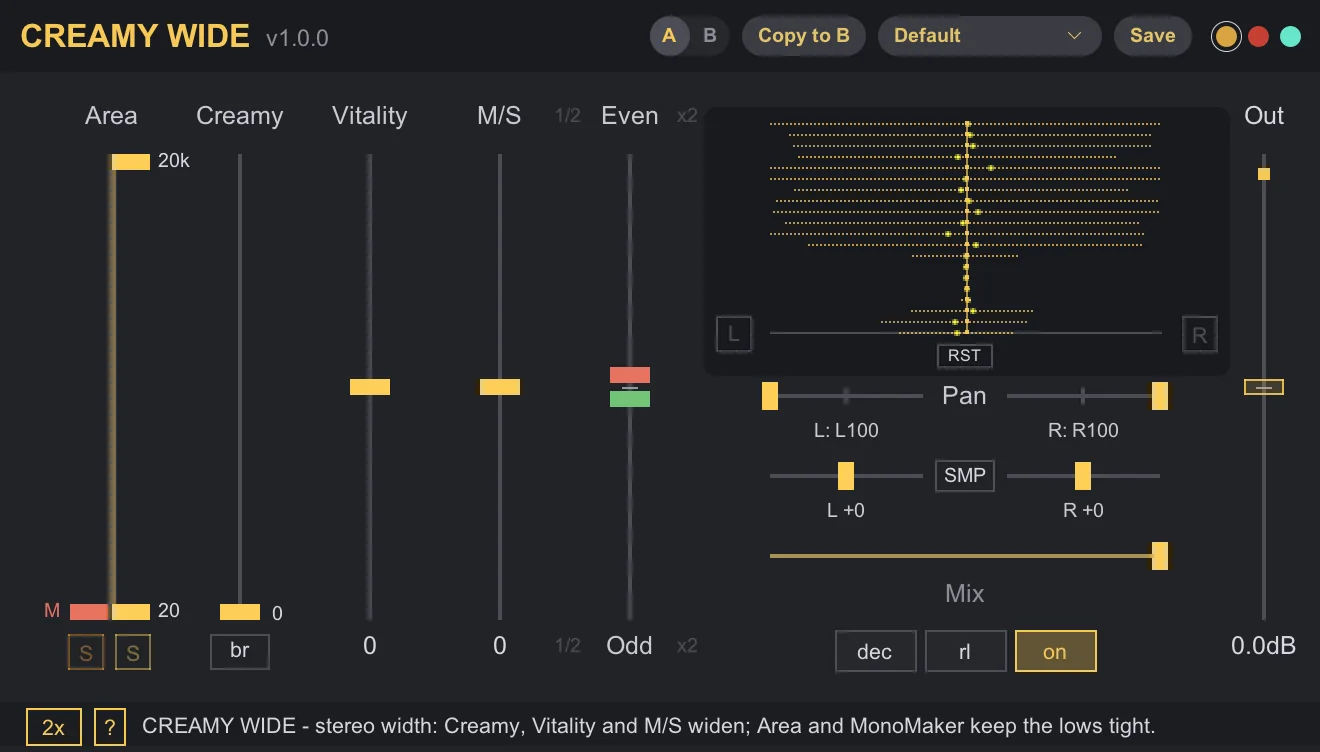Click the Vitality slider handle
This screenshot has height=752, width=1320.
[x=370, y=387]
